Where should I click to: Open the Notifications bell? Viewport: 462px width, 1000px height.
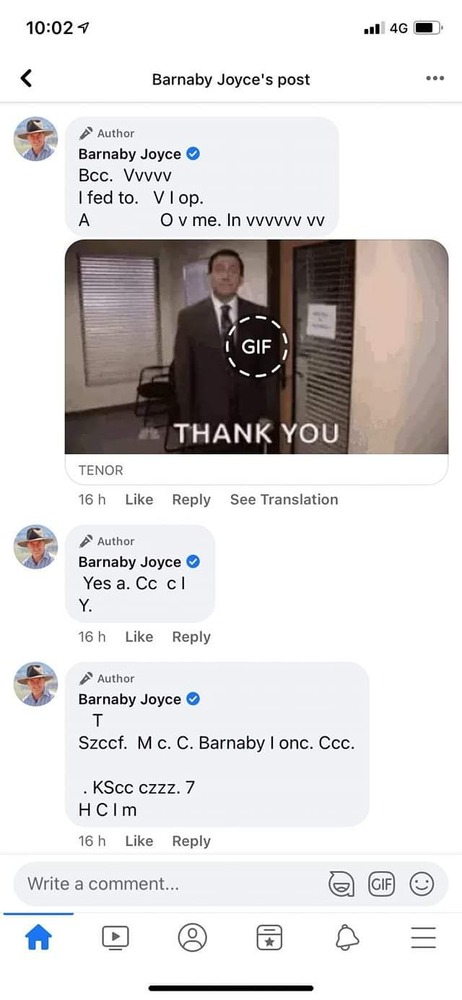[x=347, y=938]
